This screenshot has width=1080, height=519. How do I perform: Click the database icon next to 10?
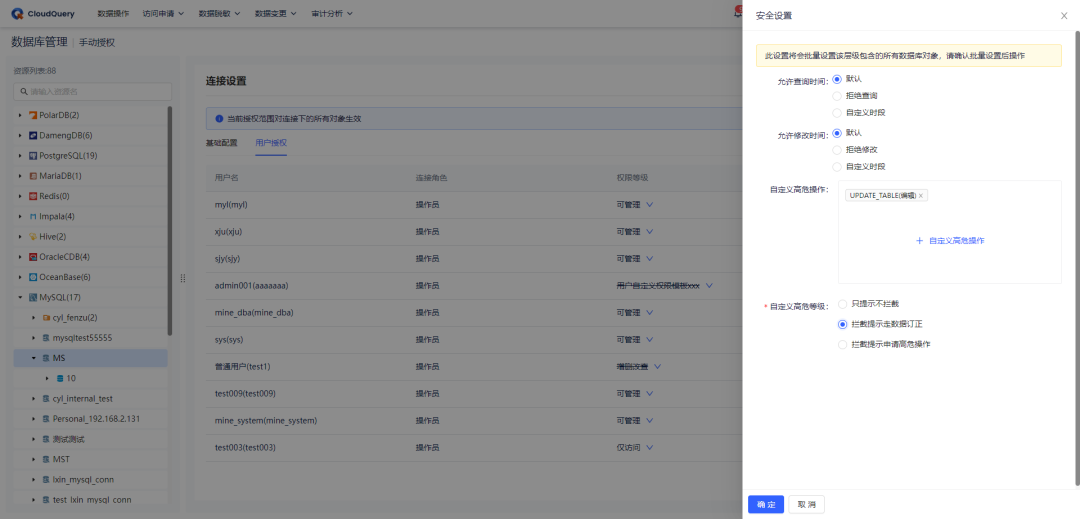point(60,379)
